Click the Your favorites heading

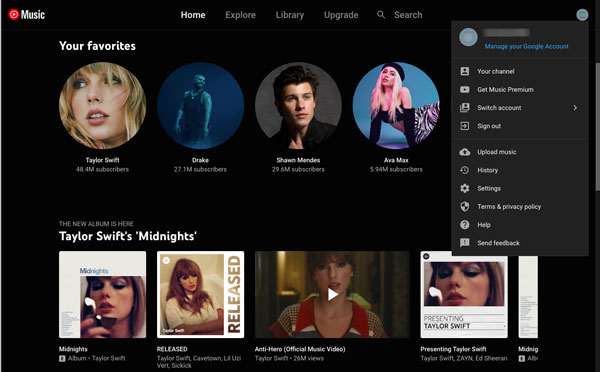tap(97, 46)
